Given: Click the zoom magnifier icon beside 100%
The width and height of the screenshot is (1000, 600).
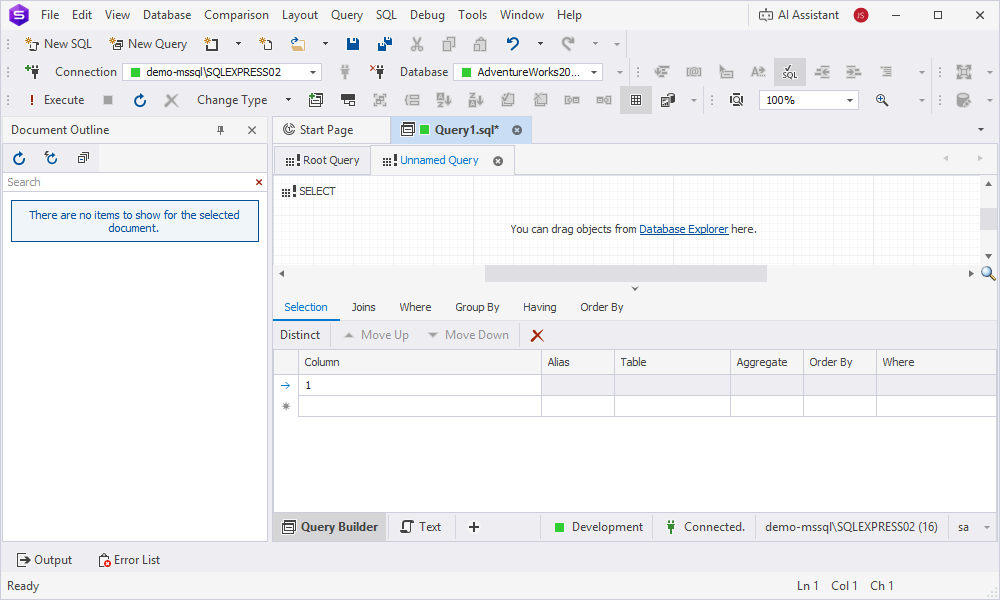Looking at the screenshot, I should coord(882,100).
